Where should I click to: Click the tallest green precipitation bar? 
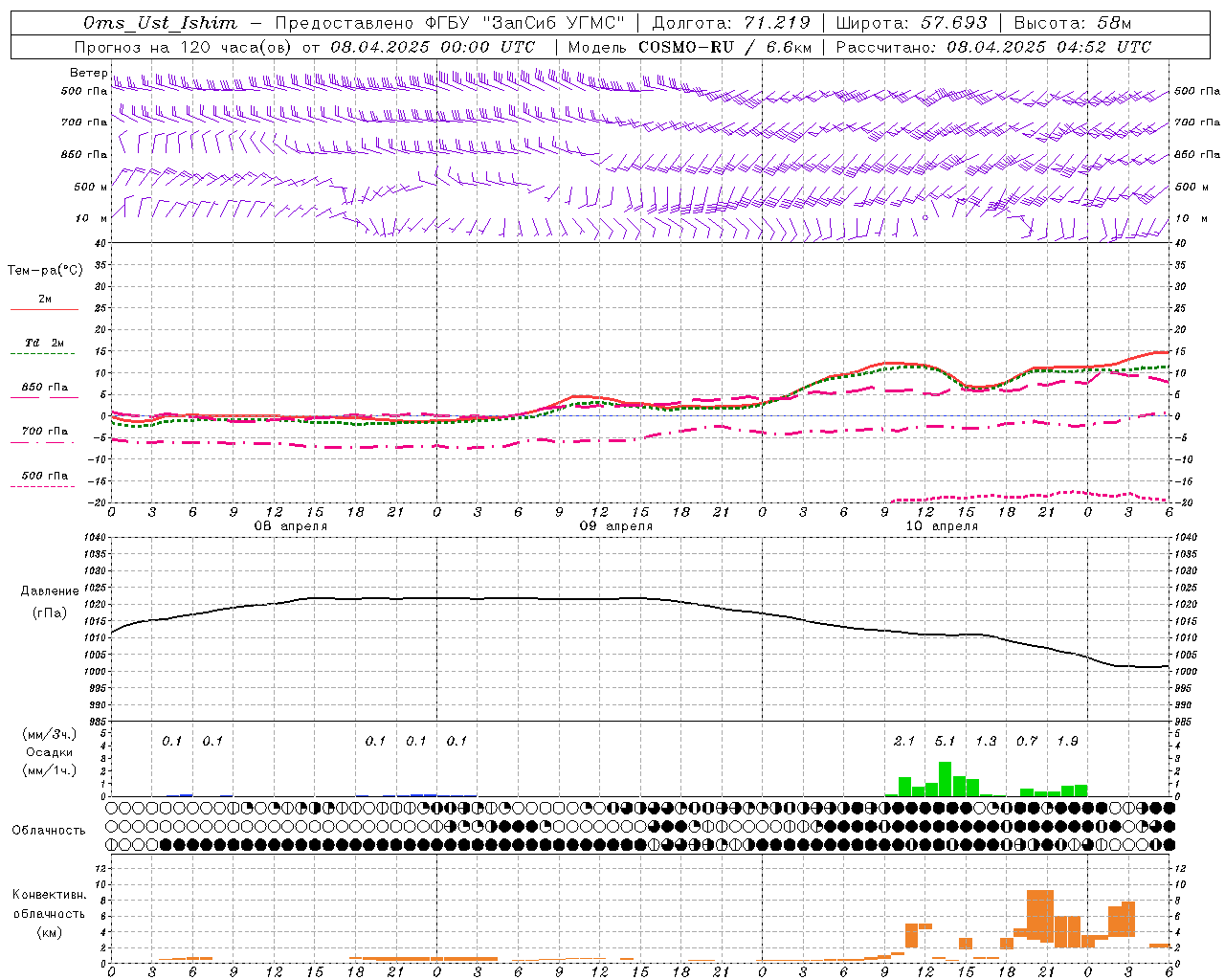[x=945, y=779]
